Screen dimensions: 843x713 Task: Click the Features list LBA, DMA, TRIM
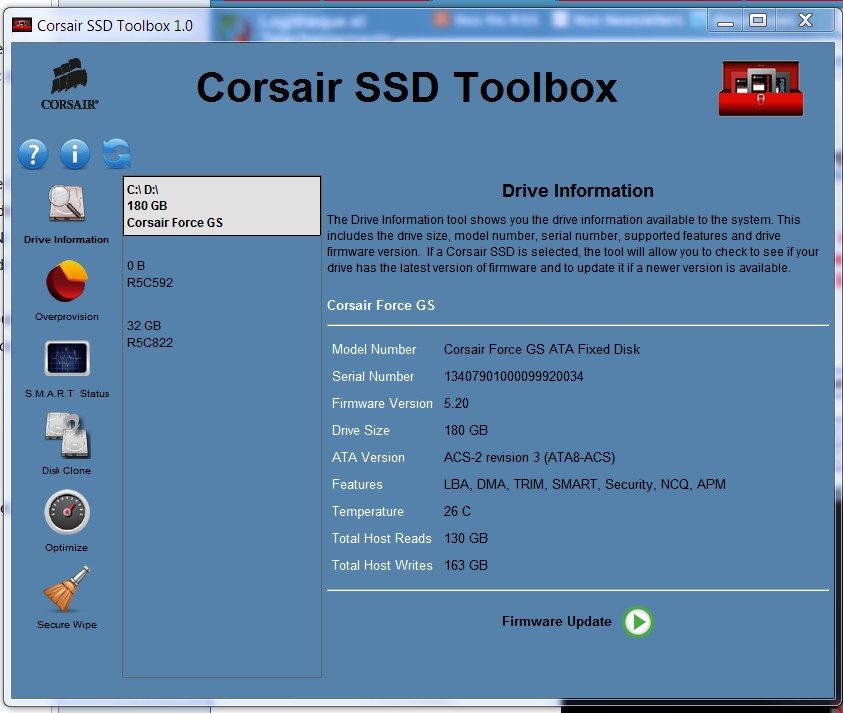[585, 484]
